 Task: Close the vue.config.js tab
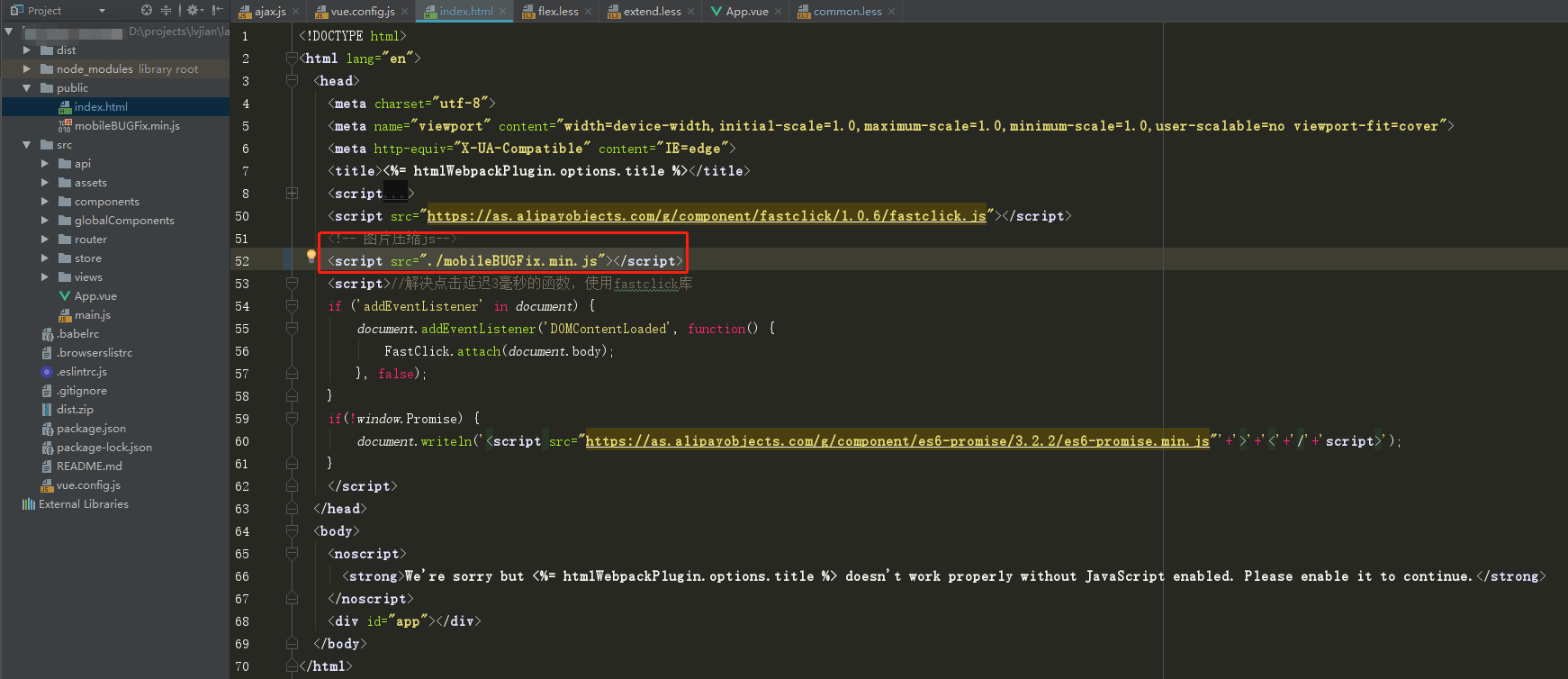tap(405, 12)
